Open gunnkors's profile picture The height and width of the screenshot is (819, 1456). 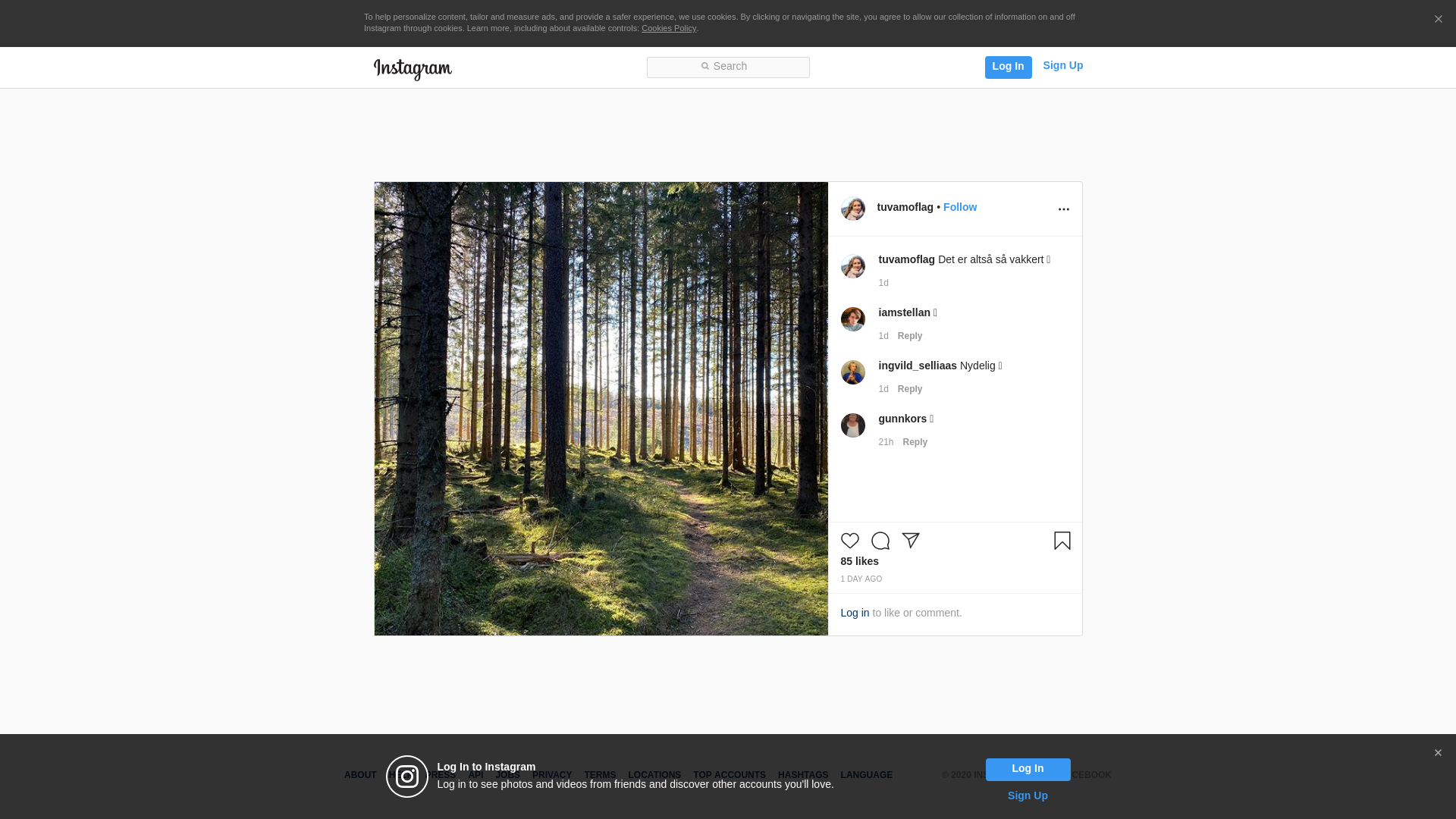point(852,425)
